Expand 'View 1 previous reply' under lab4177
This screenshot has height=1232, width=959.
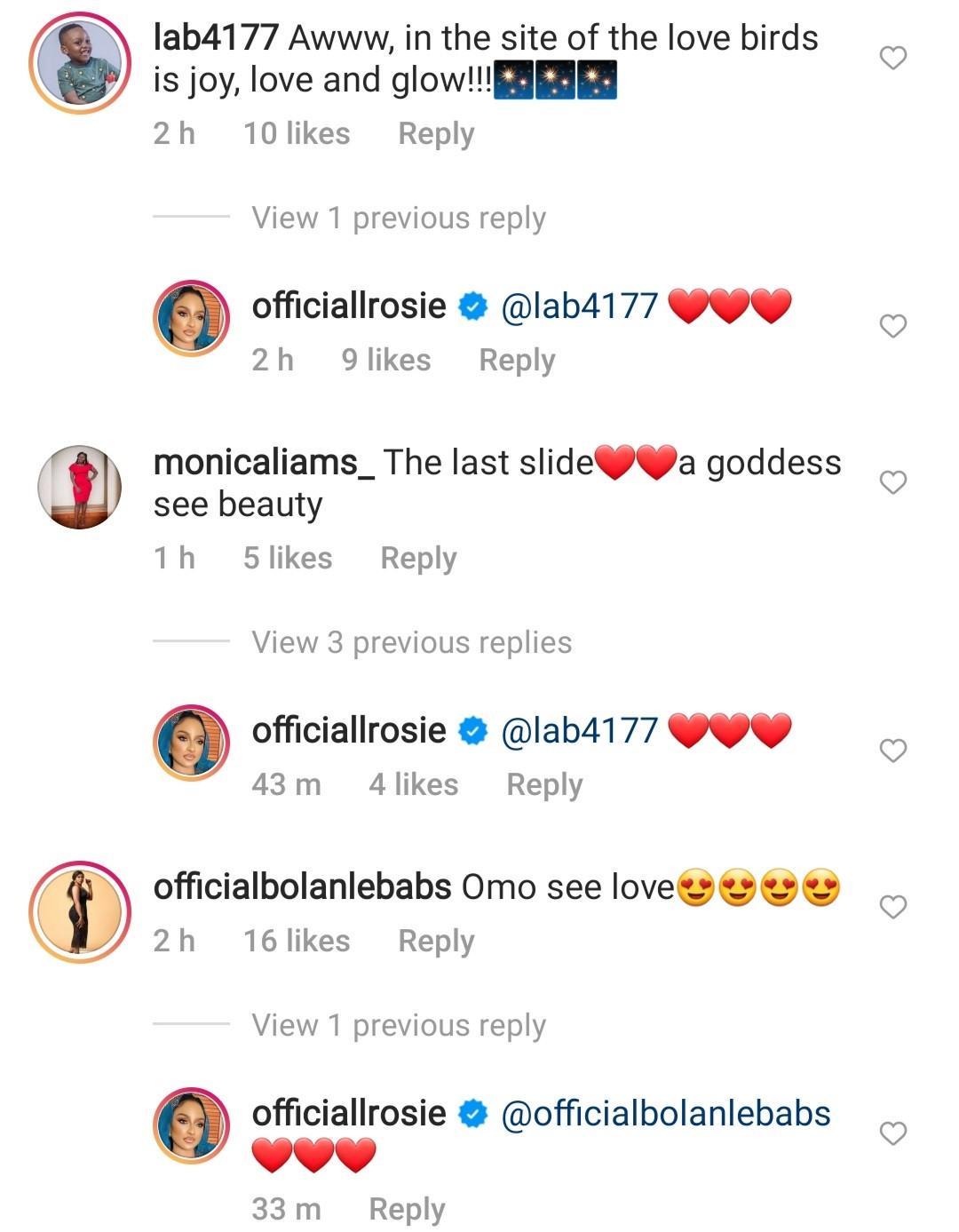(398, 218)
